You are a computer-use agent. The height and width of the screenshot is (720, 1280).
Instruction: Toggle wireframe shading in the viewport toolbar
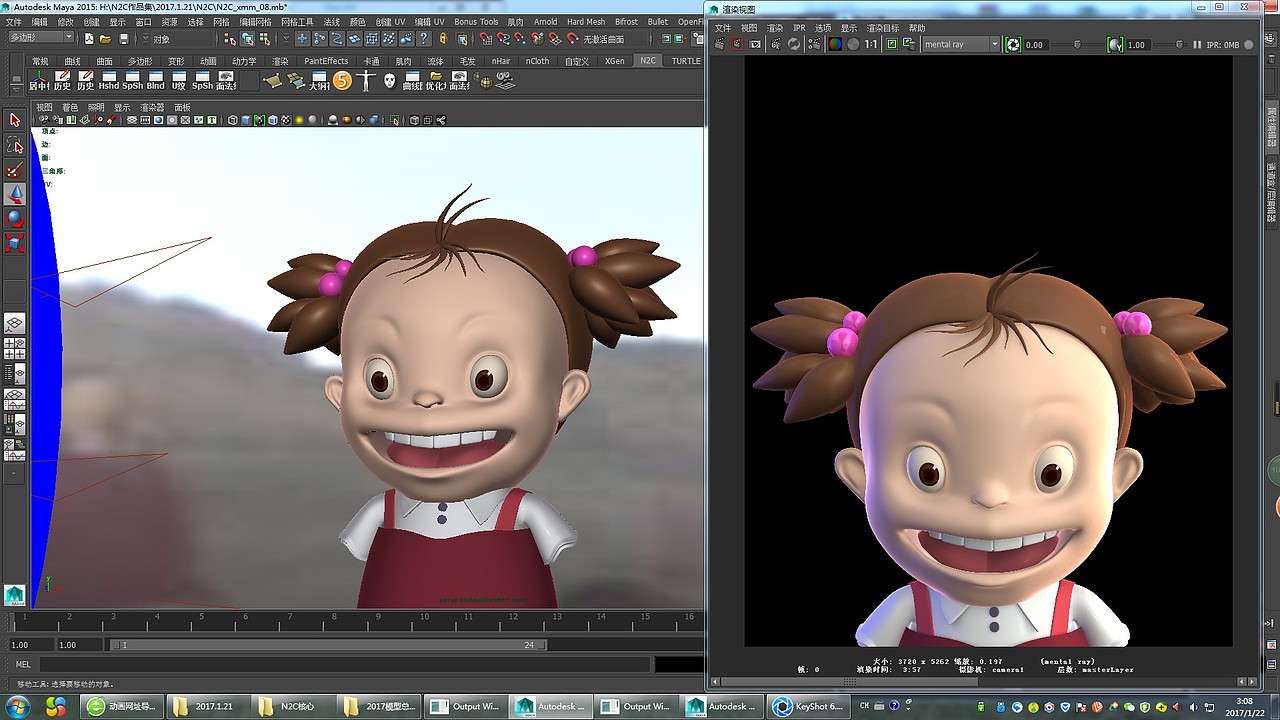click(x=233, y=120)
